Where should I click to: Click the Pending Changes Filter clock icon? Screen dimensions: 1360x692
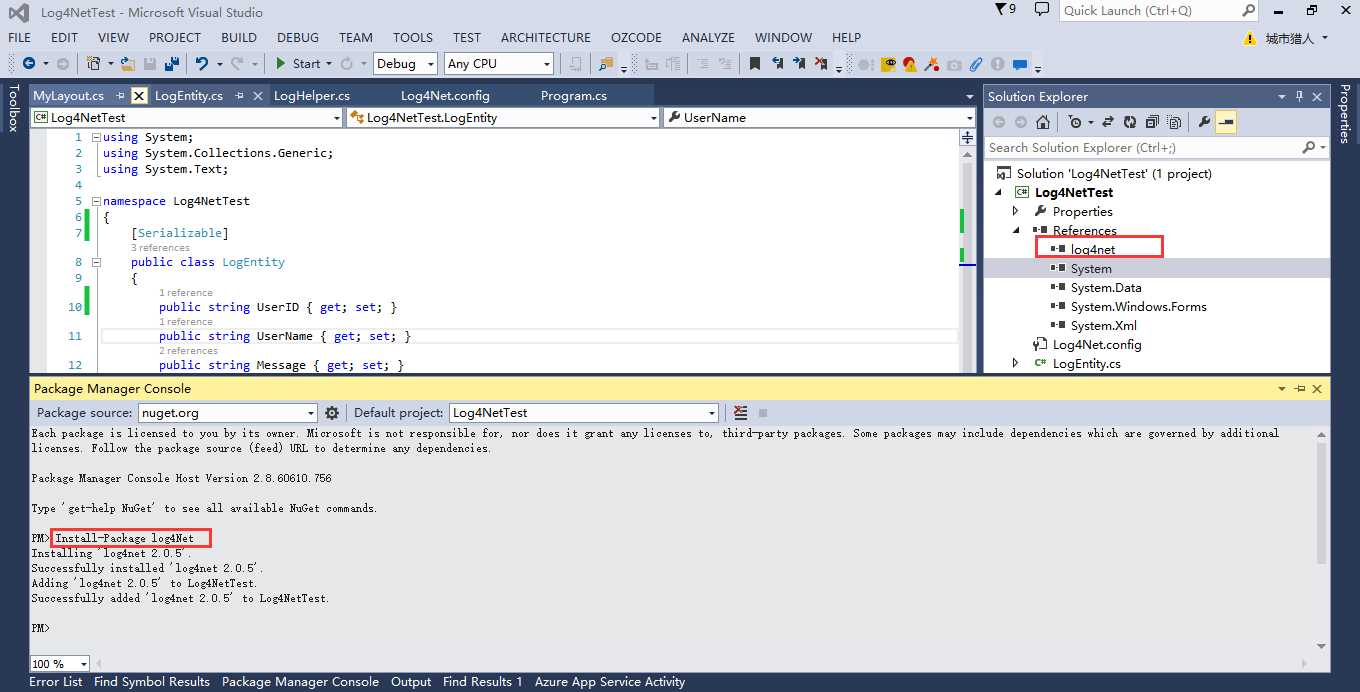[x=1075, y=122]
